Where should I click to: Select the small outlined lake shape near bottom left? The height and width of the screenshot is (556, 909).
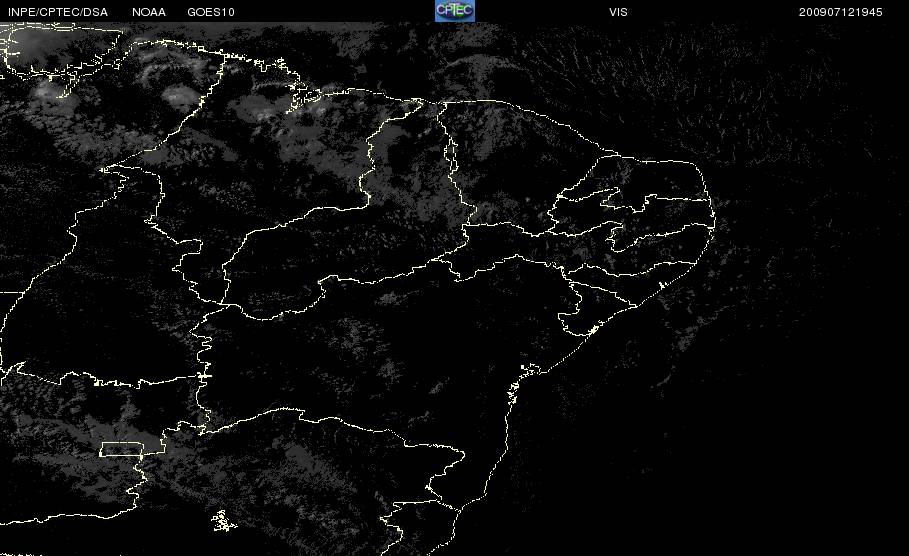pos(223,521)
